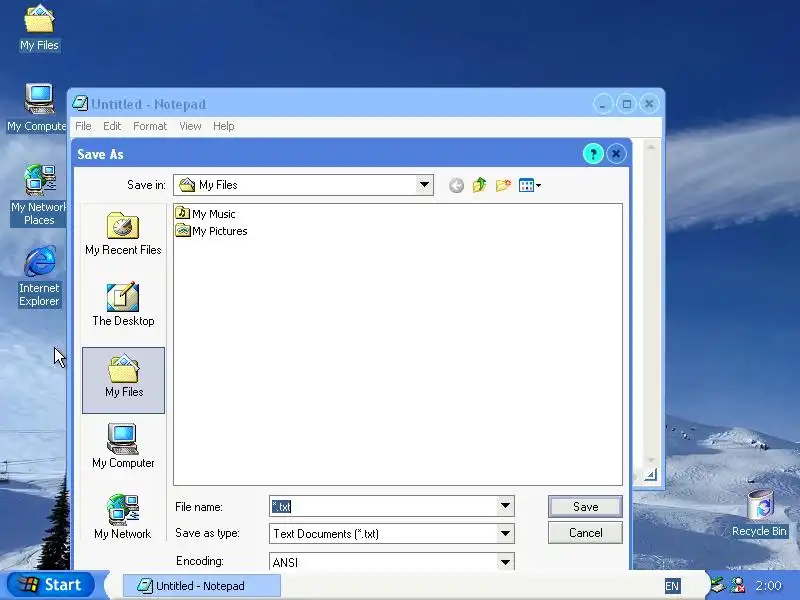Open My Computer desktop icon

(37, 108)
